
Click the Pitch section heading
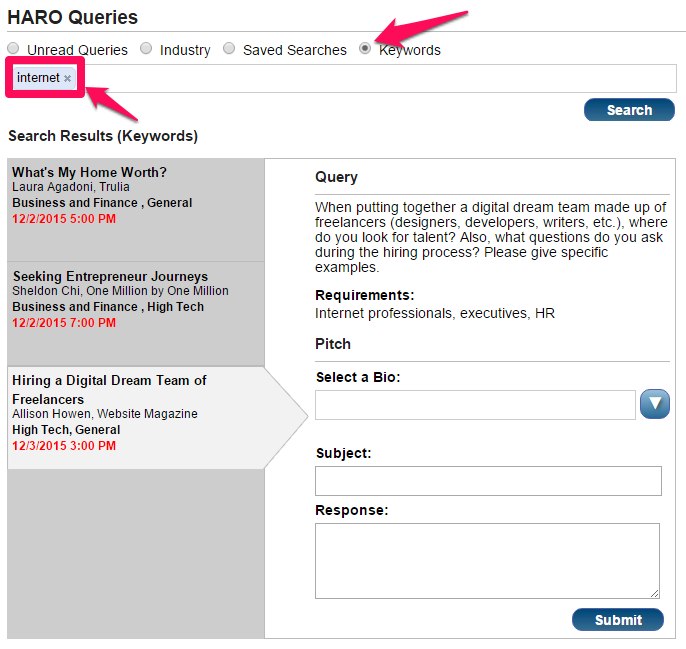click(333, 344)
